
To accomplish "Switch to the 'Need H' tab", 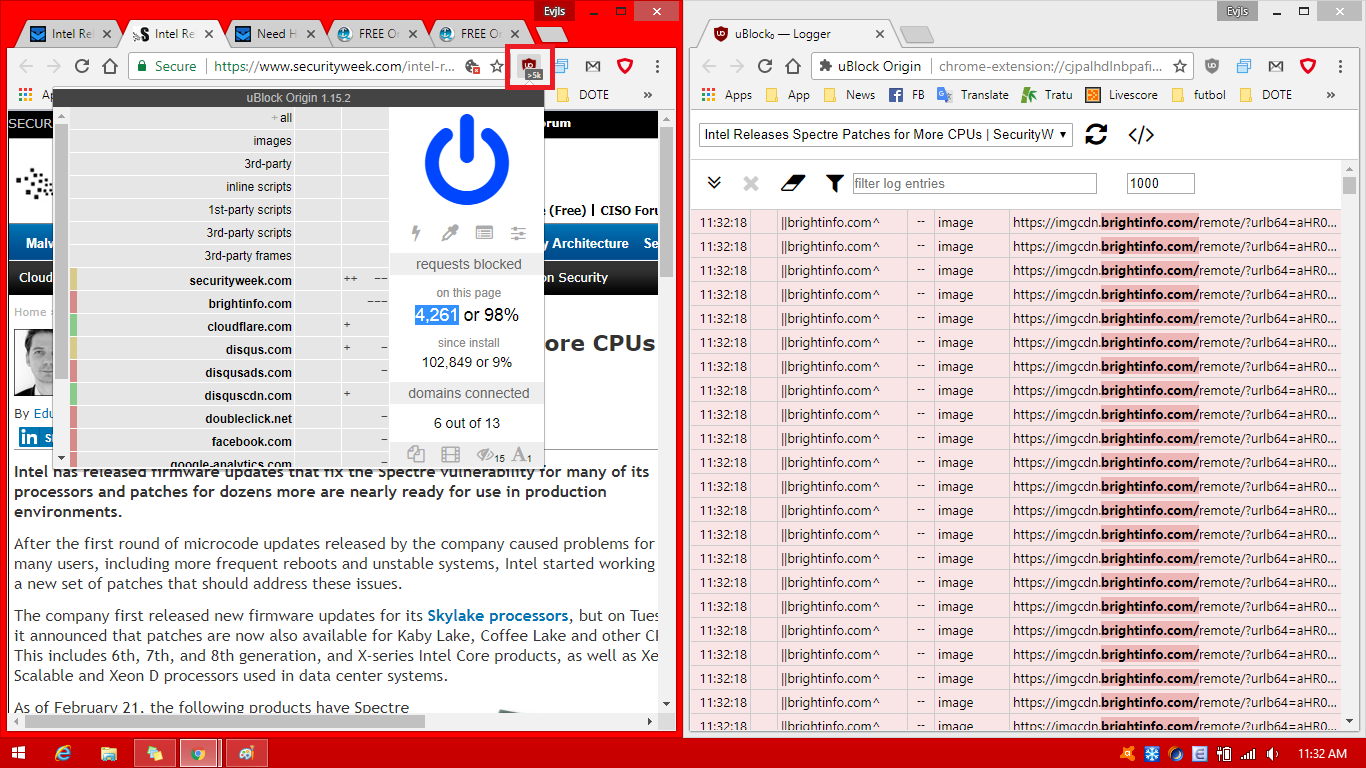I will tap(273, 33).
